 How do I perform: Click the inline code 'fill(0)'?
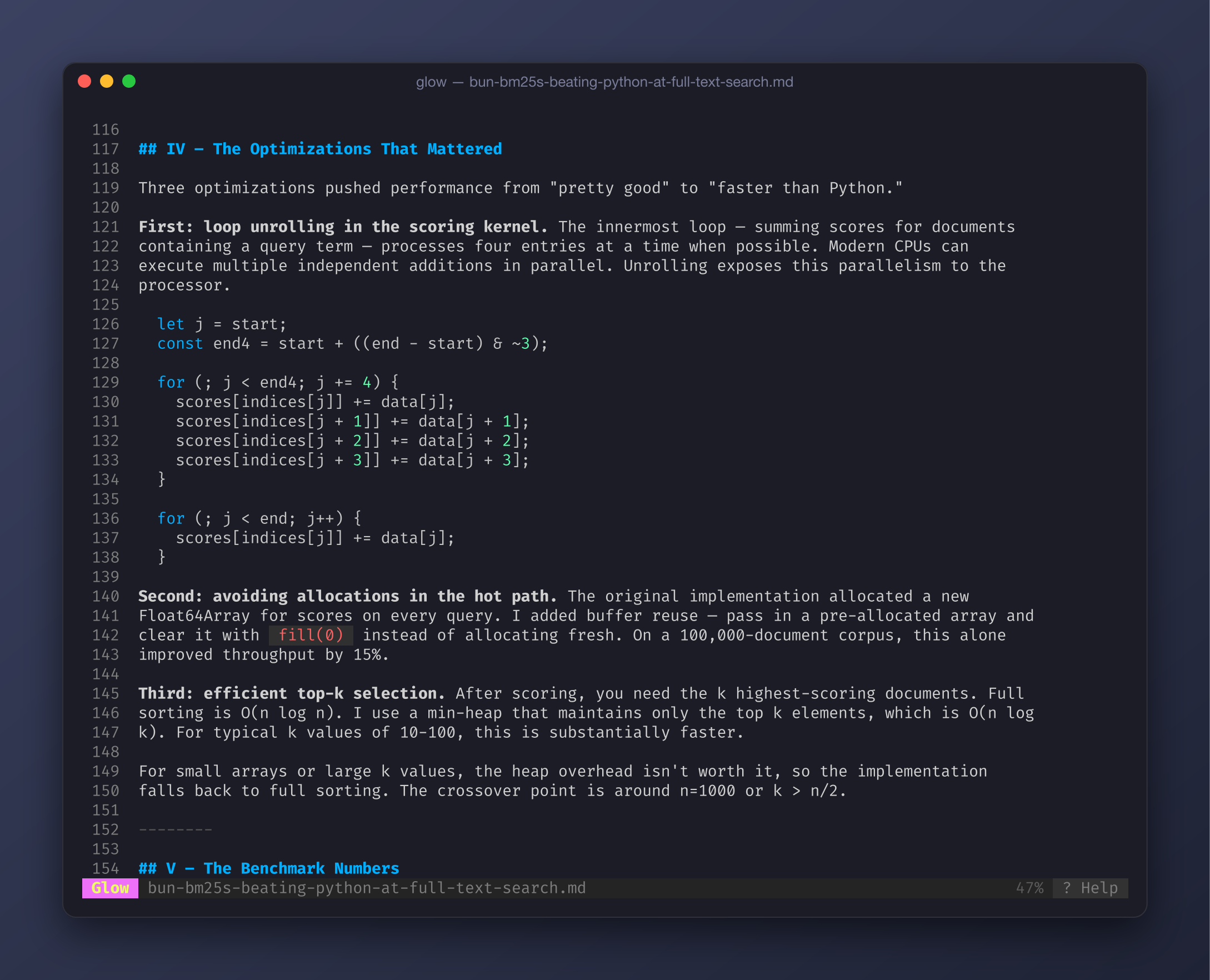pos(311,635)
